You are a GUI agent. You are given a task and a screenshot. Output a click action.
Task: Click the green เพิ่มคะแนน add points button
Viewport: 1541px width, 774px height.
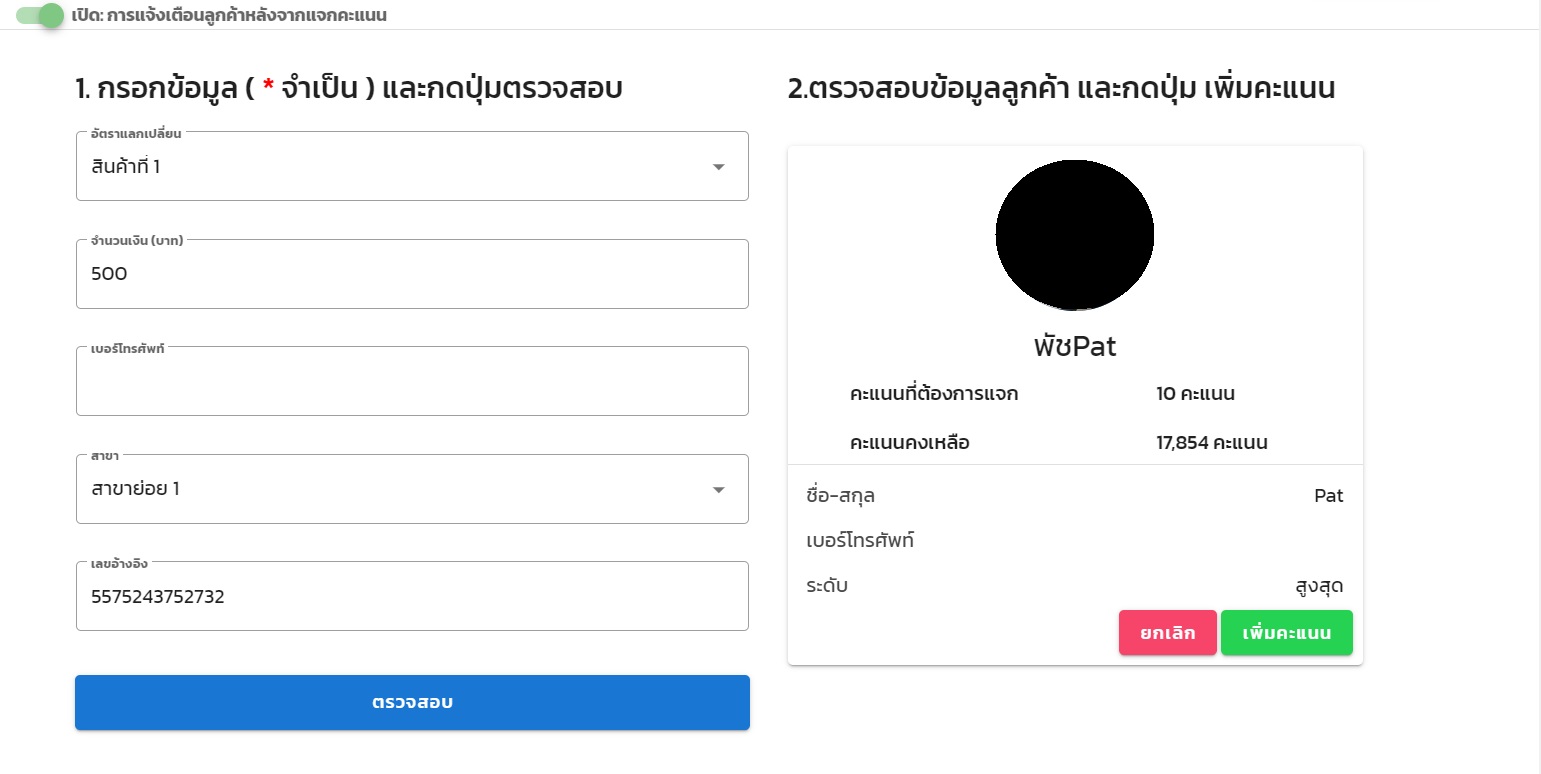pos(1286,632)
